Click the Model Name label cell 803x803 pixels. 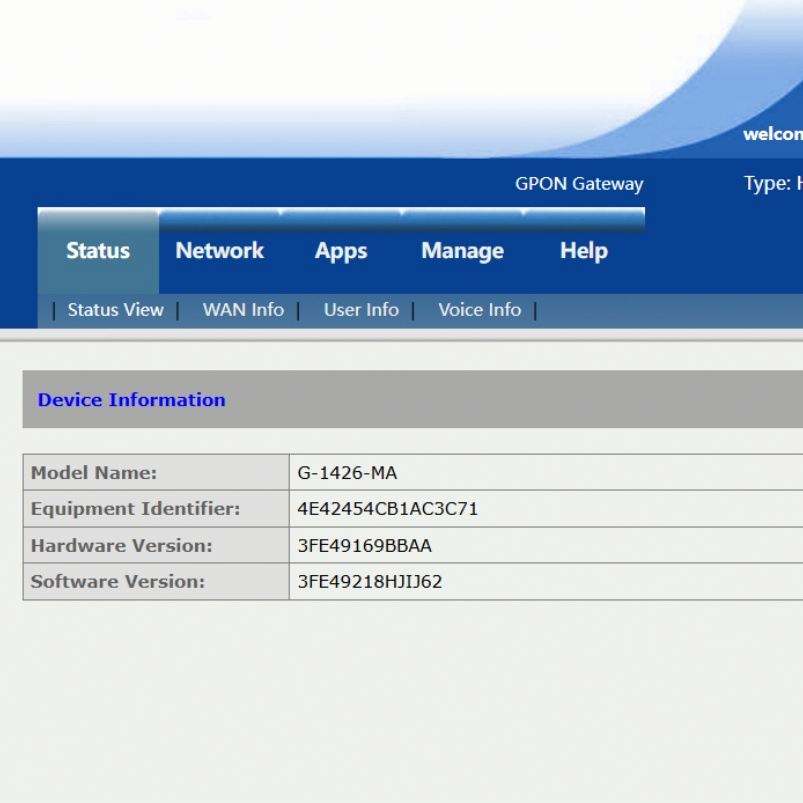94,473
